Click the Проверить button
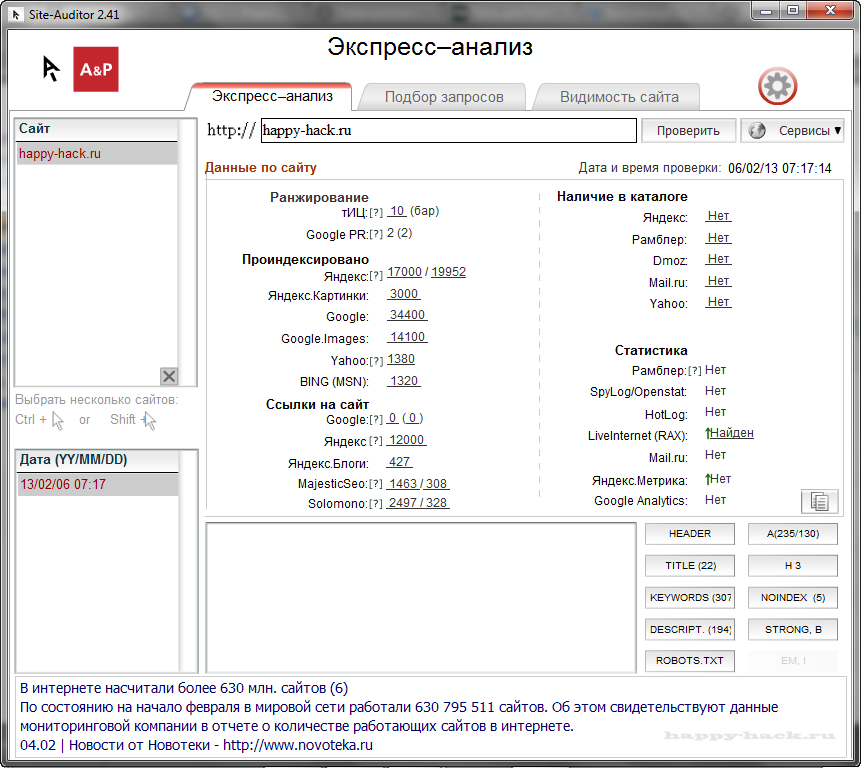This screenshot has width=861, height=768. point(688,131)
